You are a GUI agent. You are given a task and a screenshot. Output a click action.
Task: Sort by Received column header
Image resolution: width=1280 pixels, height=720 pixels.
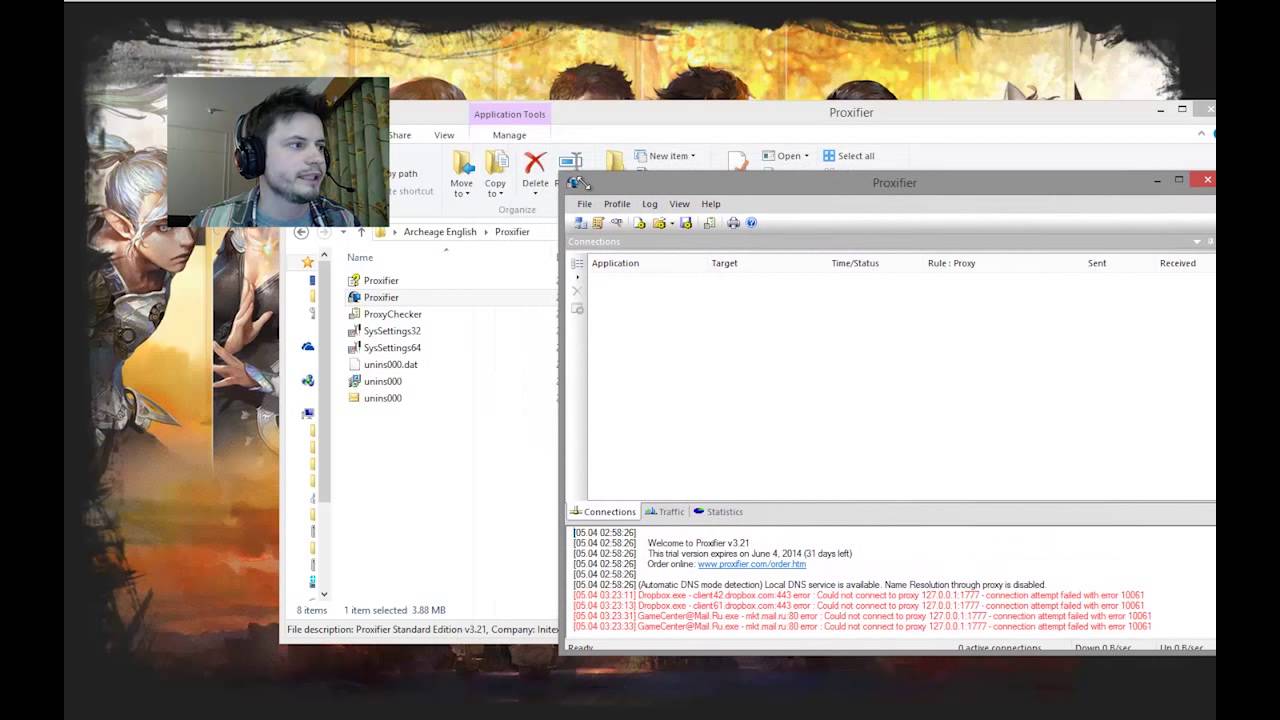1178,263
